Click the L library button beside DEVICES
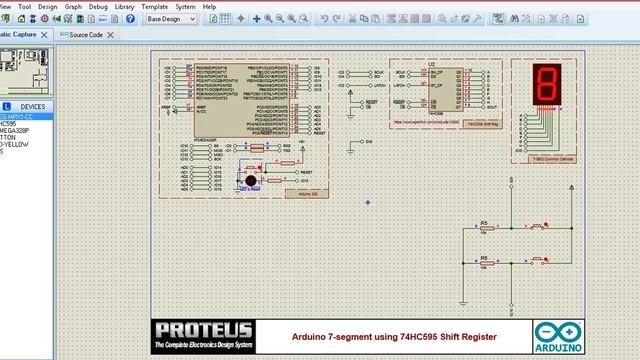This screenshot has width=640, height=360. coord(7,107)
